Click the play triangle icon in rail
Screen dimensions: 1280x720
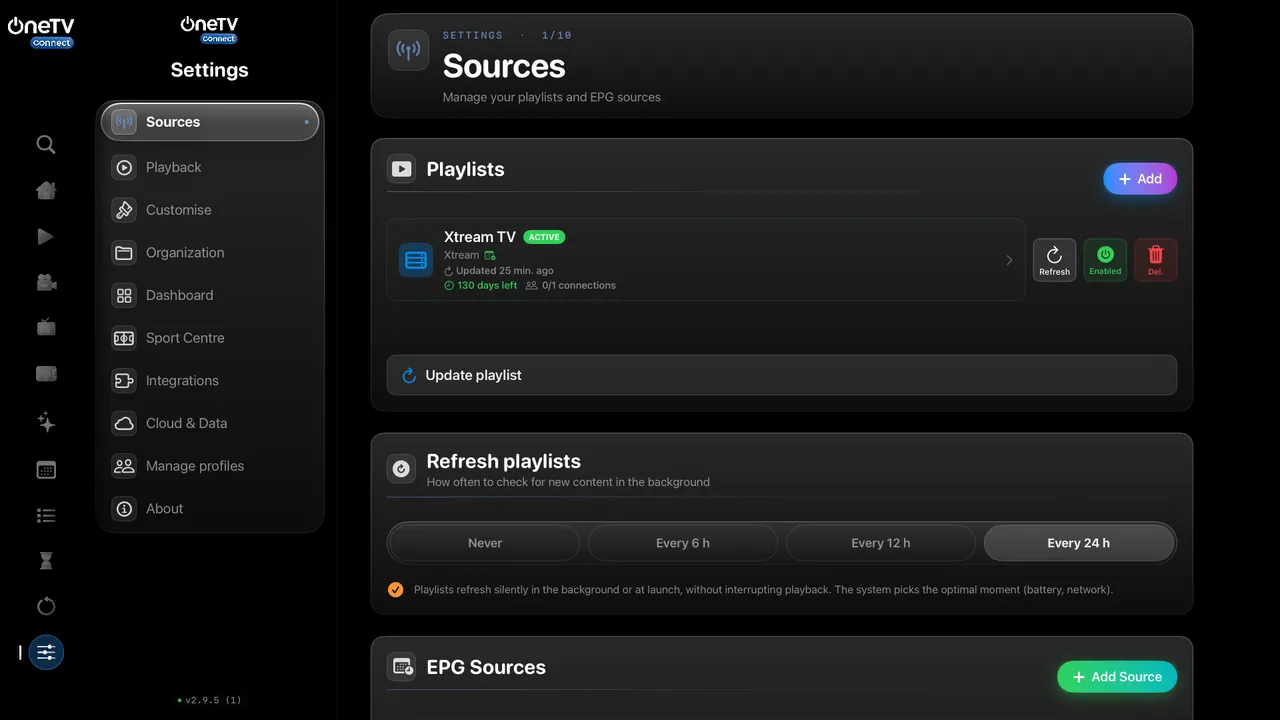[46, 237]
